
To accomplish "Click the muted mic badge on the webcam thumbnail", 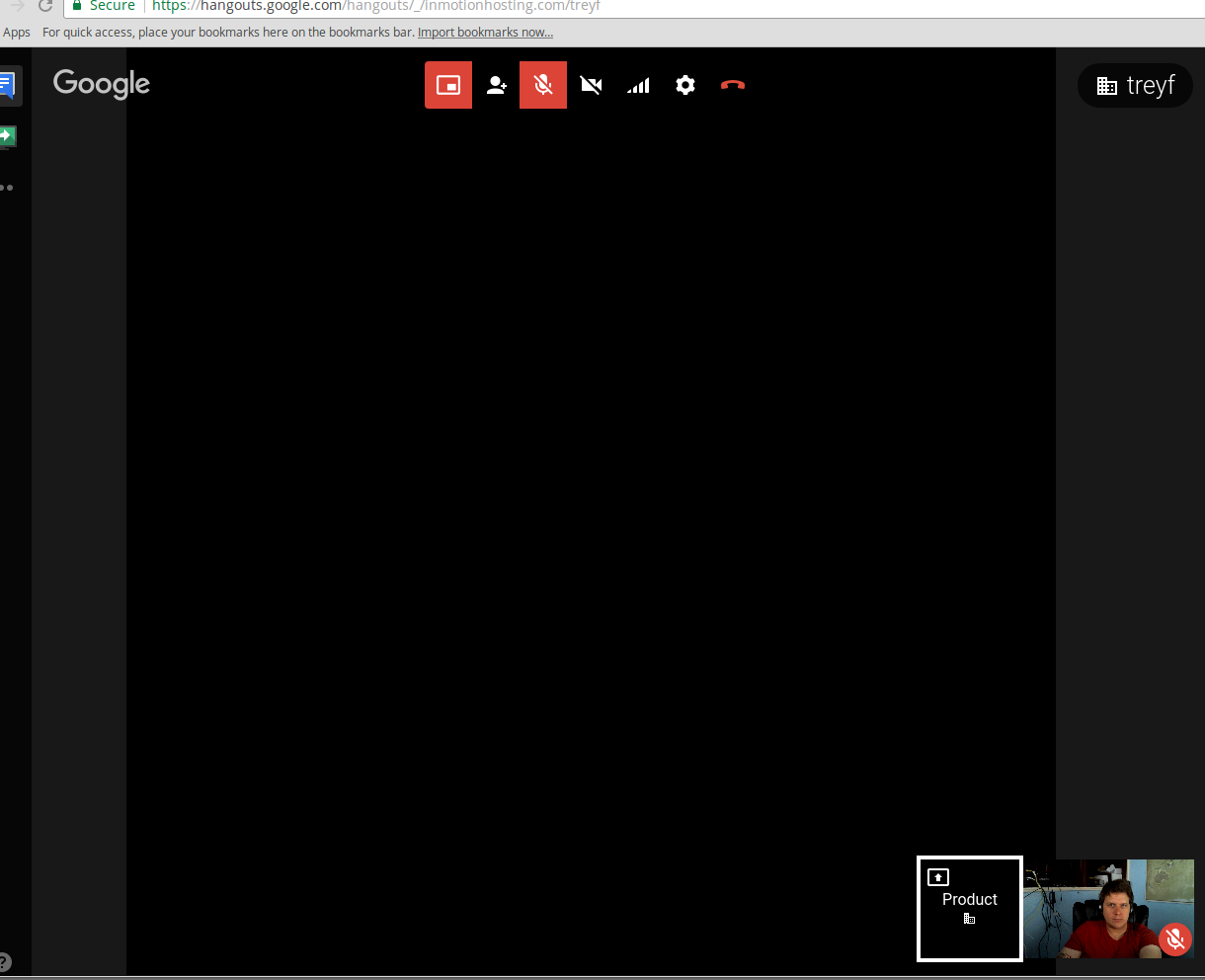I will click(x=1174, y=939).
